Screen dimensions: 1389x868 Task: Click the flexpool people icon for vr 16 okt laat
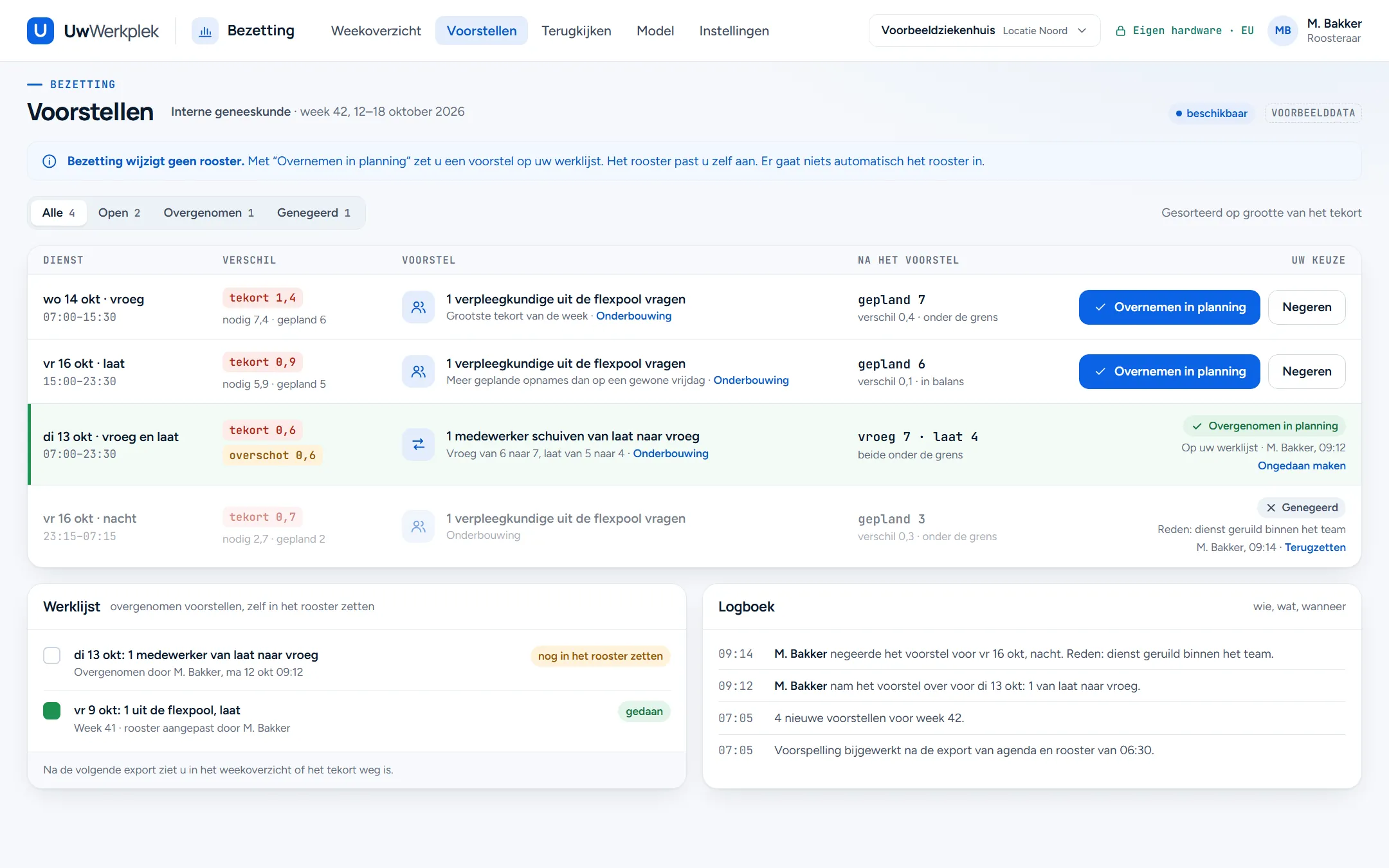coord(419,372)
